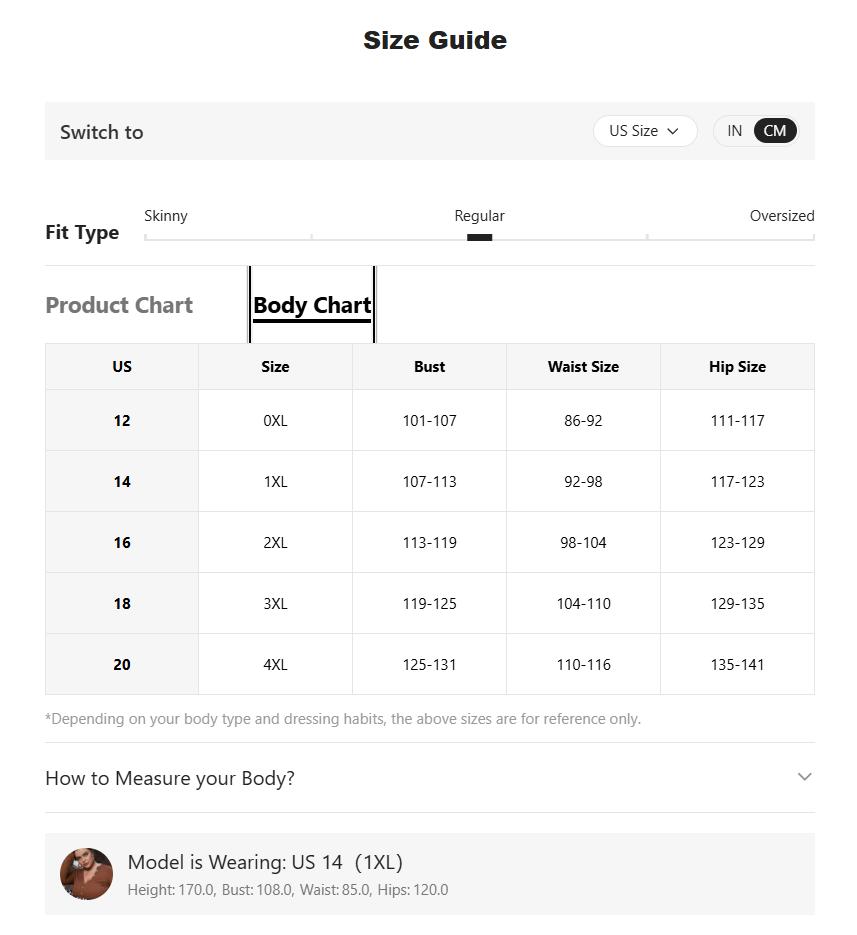Select the US 12 size row
Viewport: 857px width, 935px height.
pos(429,420)
